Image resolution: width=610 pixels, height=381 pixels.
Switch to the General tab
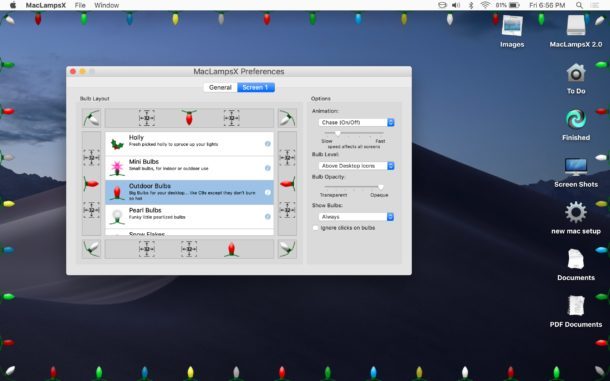(x=220, y=88)
